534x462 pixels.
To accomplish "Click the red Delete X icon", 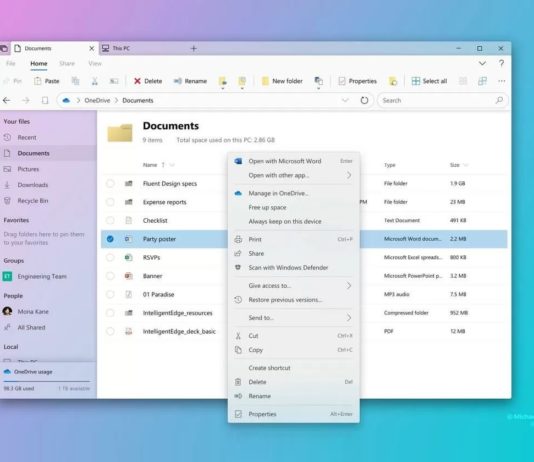I will point(137,81).
